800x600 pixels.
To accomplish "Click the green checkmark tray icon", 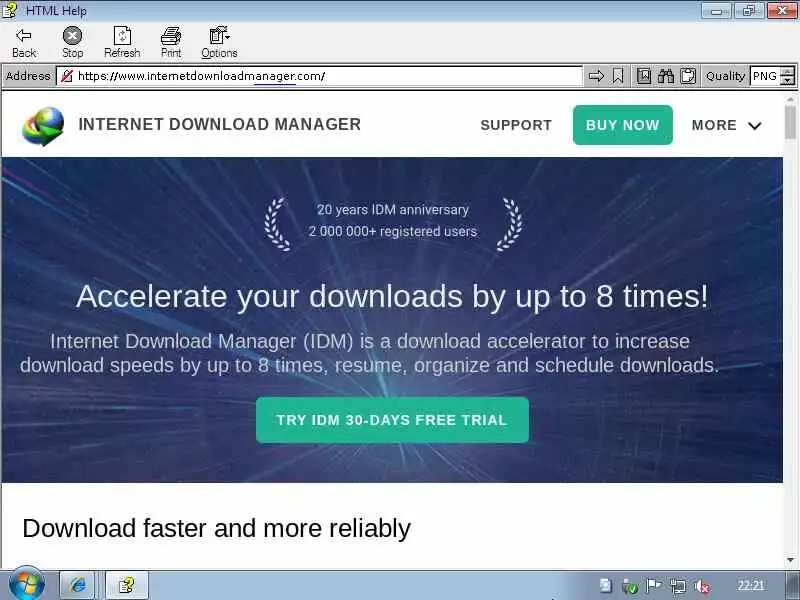I will point(630,586).
